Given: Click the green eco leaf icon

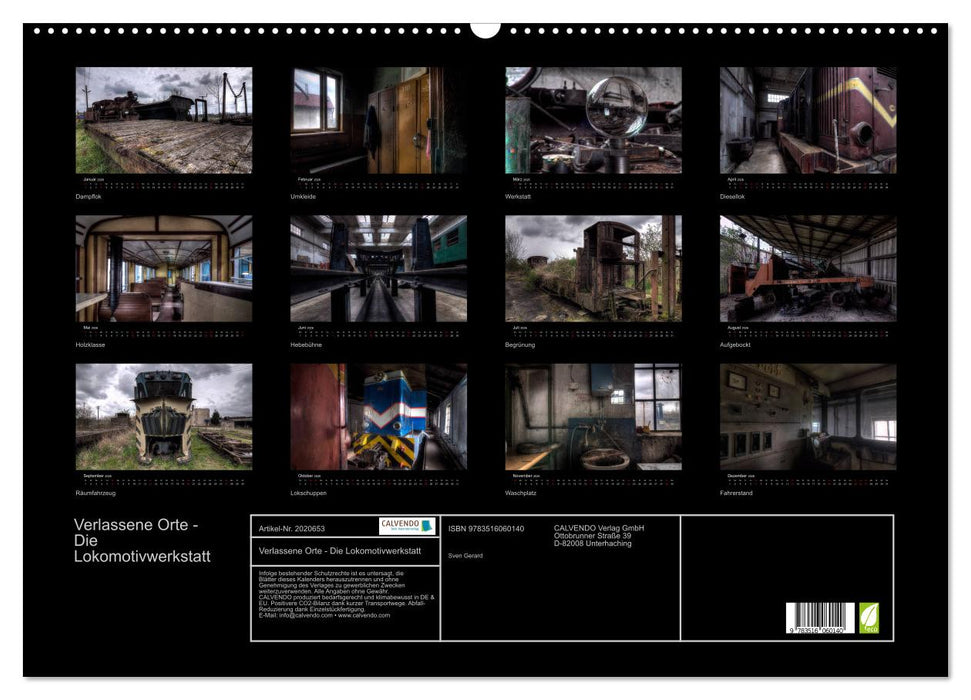Looking at the screenshot, I should click(x=869, y=617).
